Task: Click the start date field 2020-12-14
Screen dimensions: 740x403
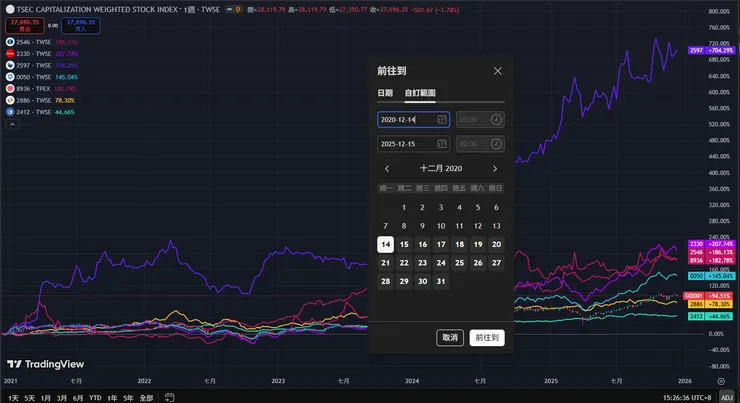Action: (413, 119)
